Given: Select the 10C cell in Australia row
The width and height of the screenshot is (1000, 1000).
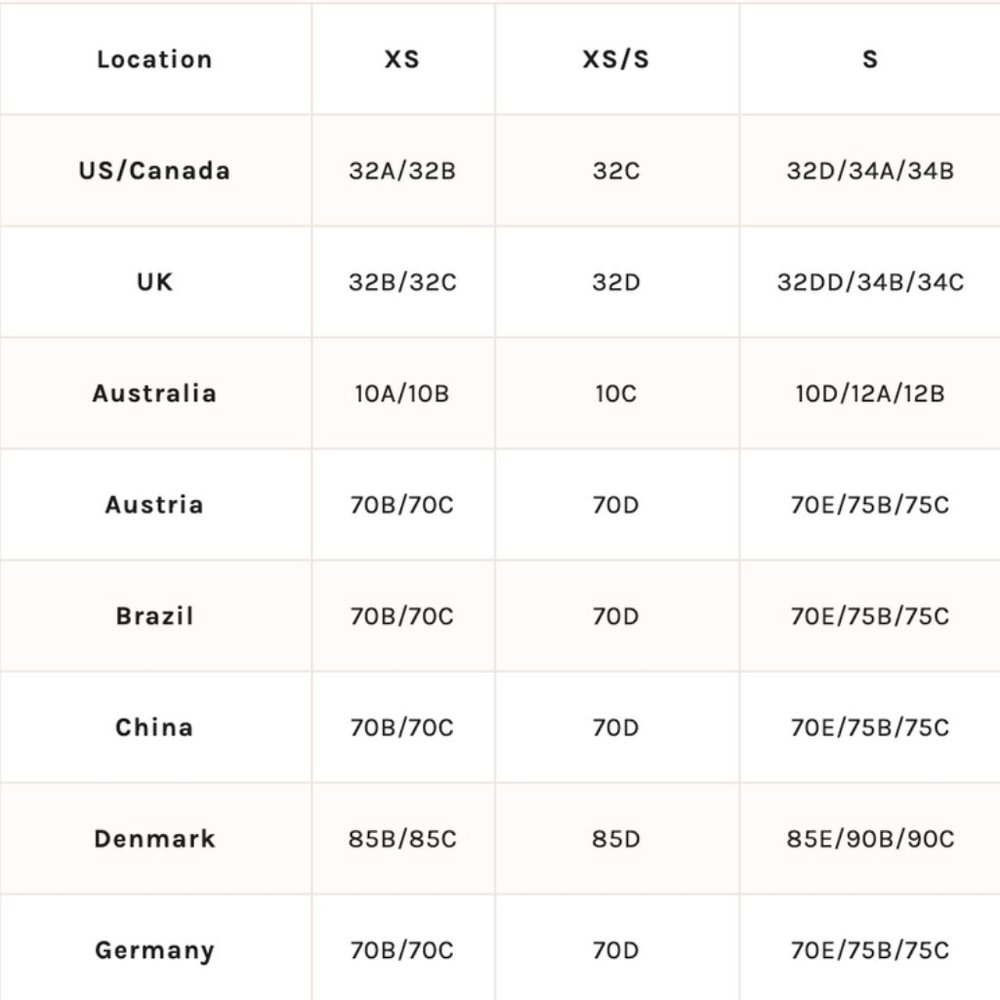Looking at the screenshot, I should [x=615, y=393].
